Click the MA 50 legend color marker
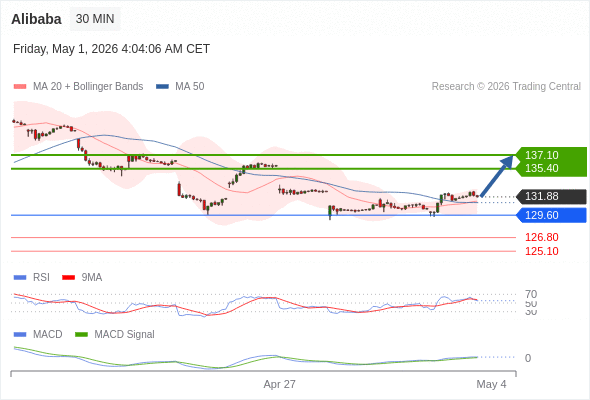This screenshot has width=590, height=400. [162, 87]
